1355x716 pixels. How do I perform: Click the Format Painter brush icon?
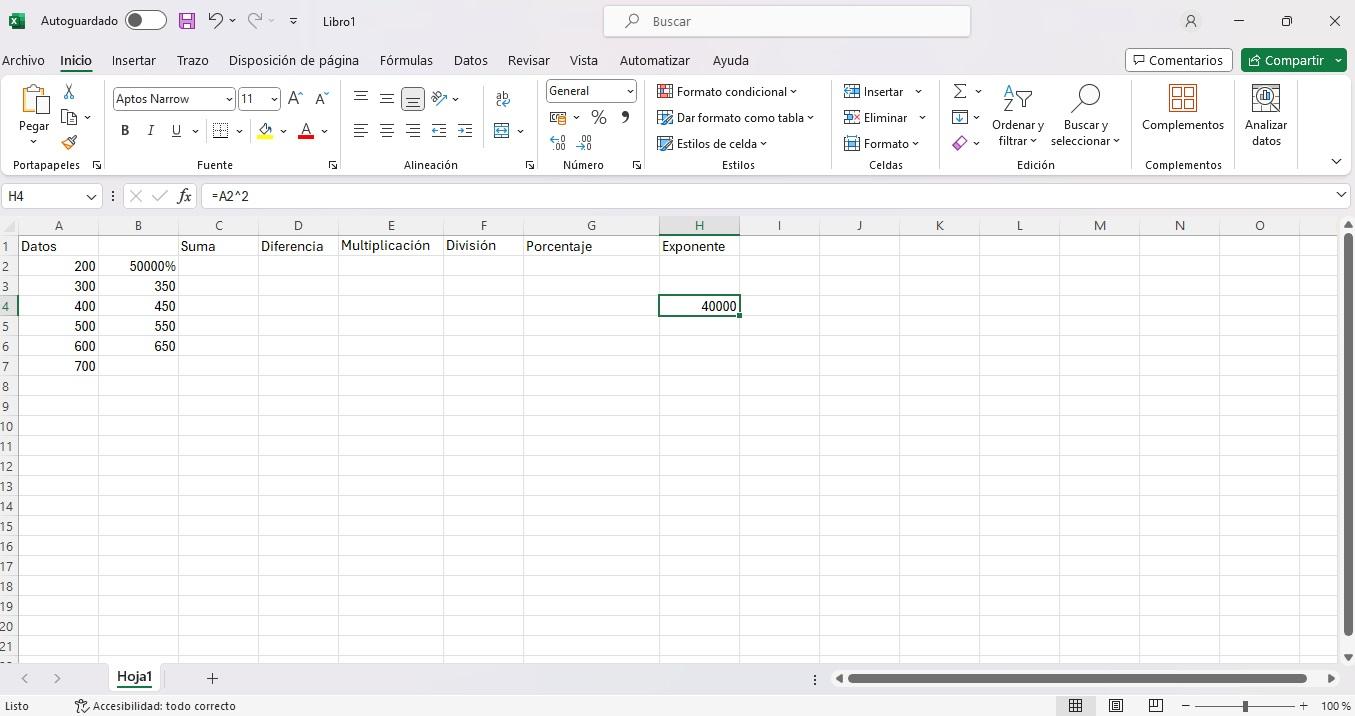[x=69, y=143]
